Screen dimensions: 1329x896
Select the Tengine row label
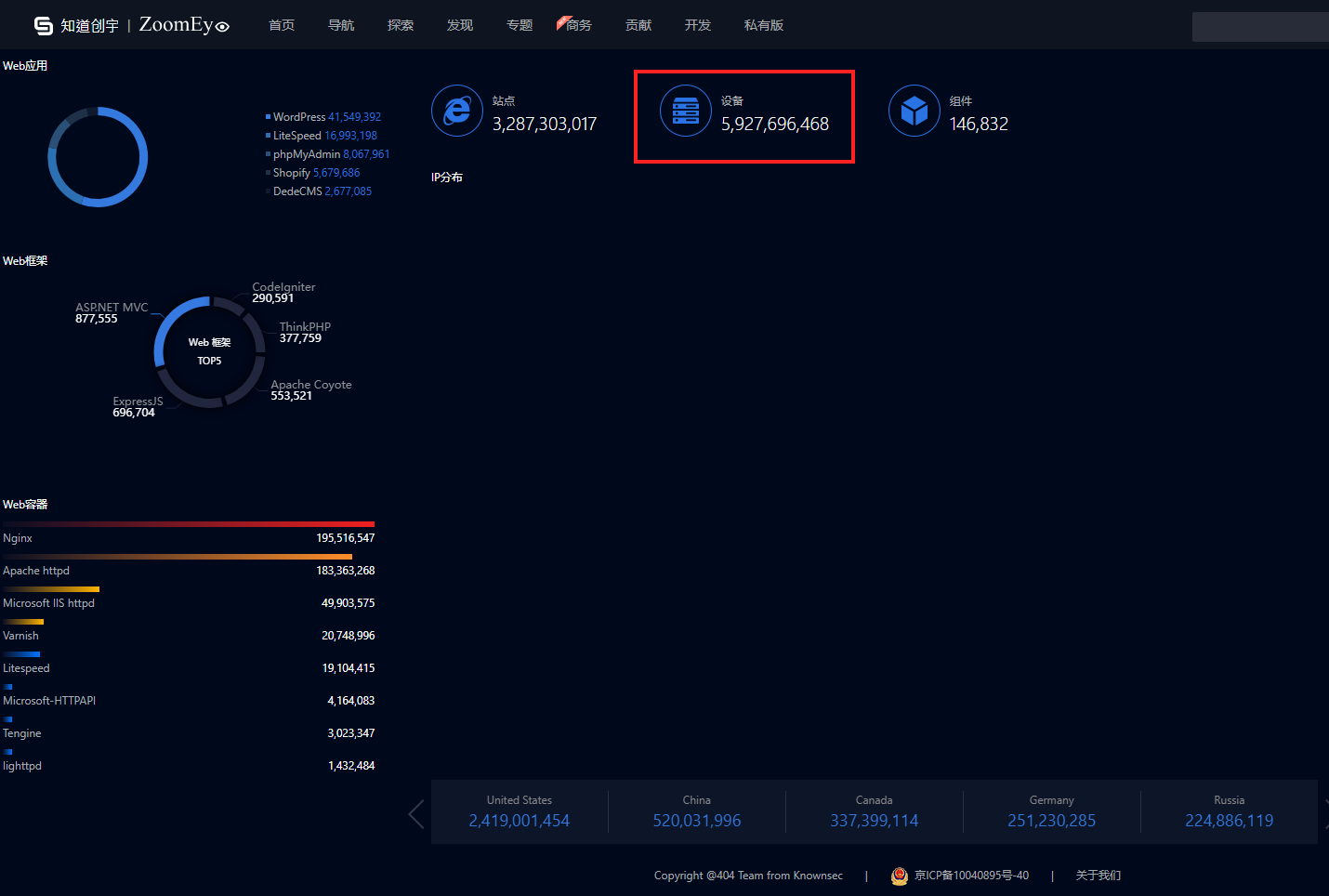coord(22,733)
